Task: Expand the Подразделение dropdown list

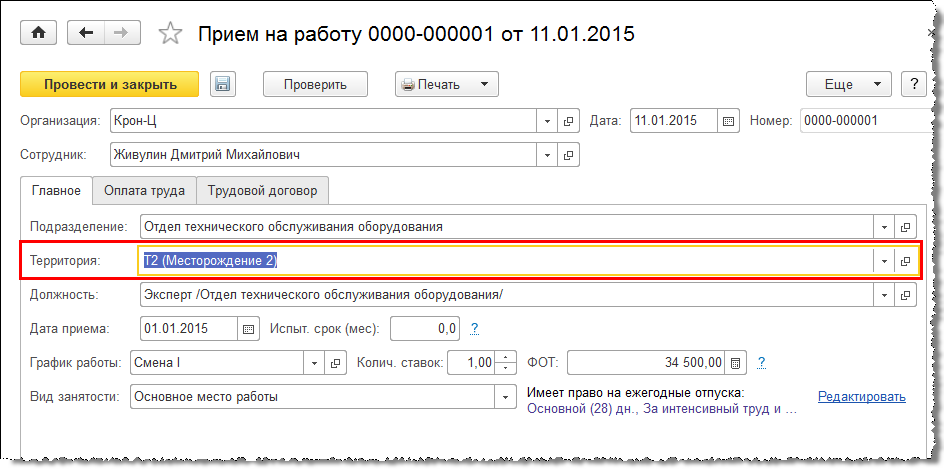Action: pos(884,227)
